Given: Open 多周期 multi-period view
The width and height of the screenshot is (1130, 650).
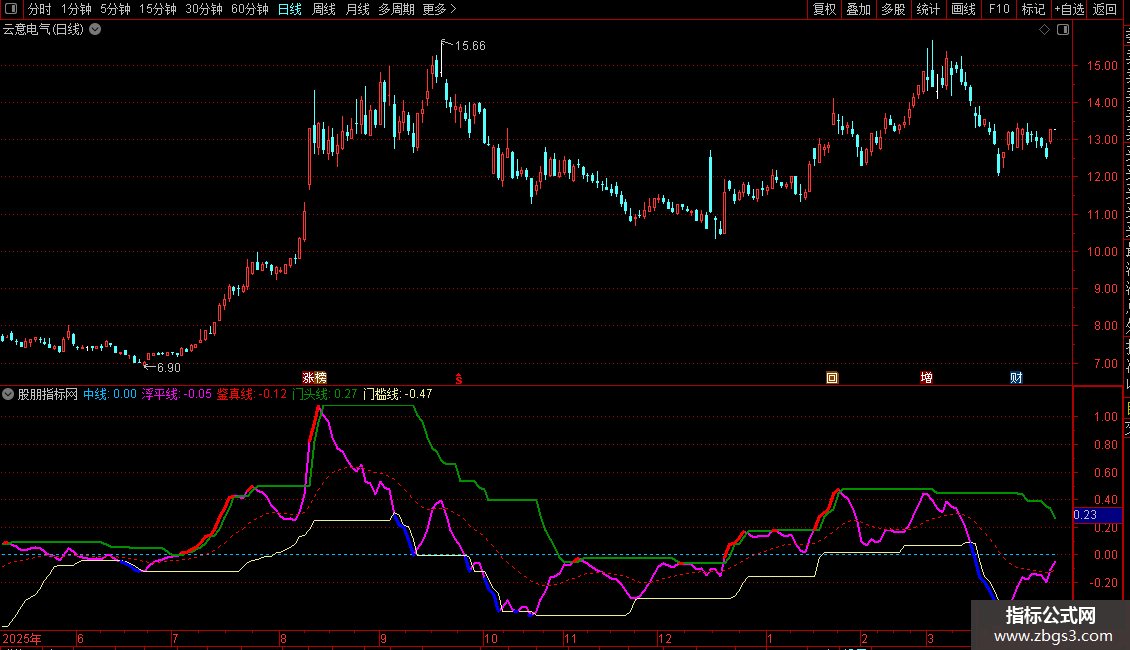Looking at the screenshot, I should click(x=396, y=9).
